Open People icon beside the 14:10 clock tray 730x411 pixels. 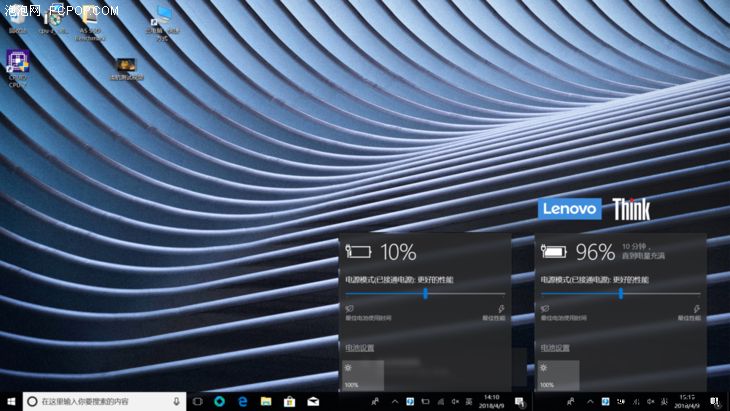tap(375, 401)
